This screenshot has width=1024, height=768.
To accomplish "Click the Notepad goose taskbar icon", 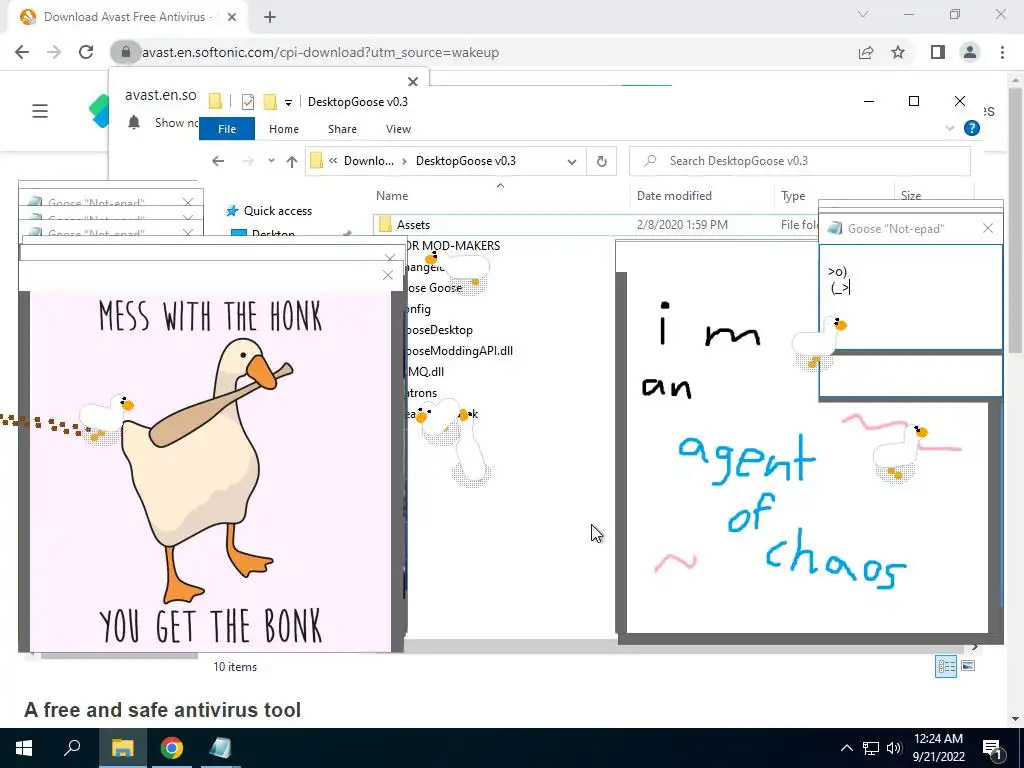I will tap(221, 748).
